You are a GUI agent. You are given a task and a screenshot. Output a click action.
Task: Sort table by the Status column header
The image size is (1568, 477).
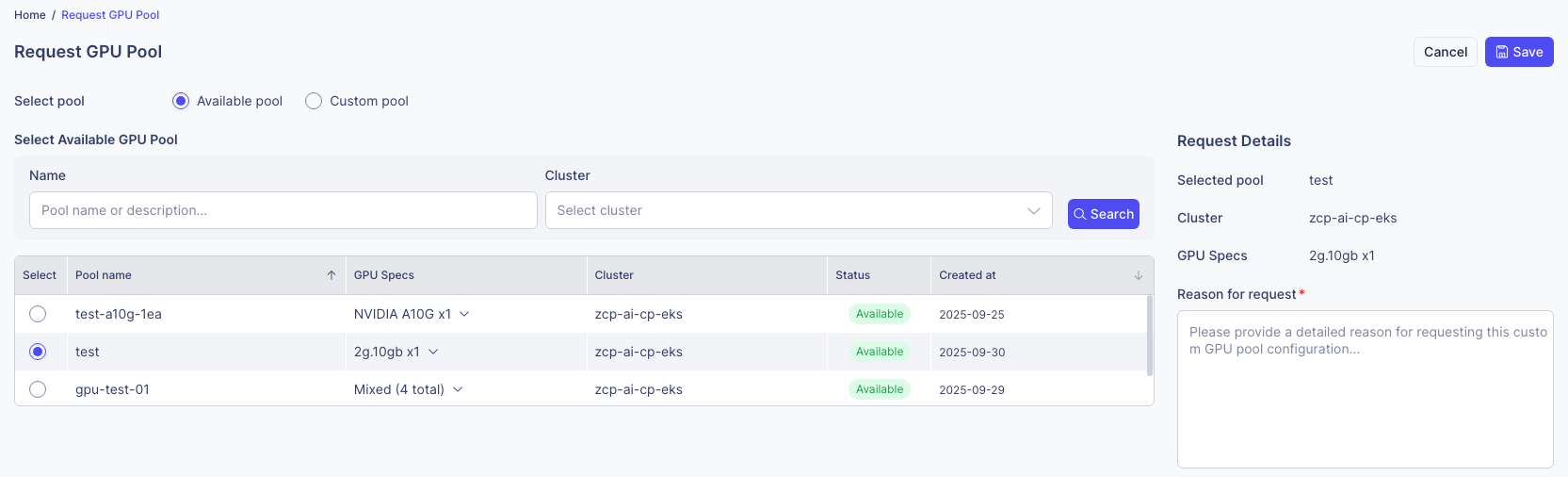click(x=852, y=275)
